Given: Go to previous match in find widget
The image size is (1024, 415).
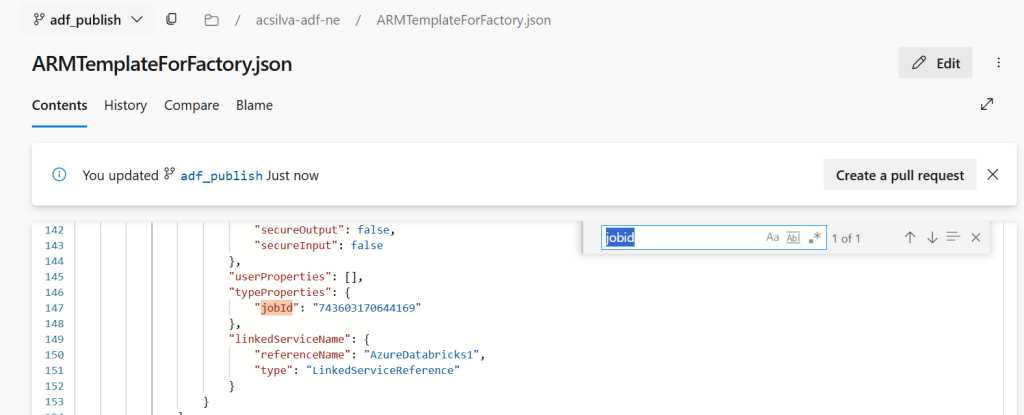Looking at the screenshot, I should [x=909, y=237].
